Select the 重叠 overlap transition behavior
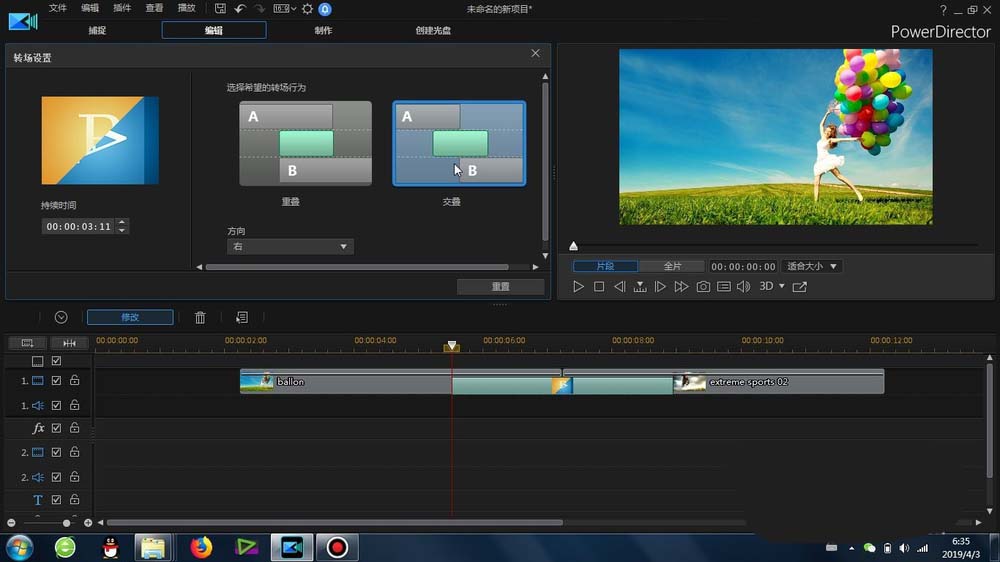 pyautogui.click(x=305, y=143)
